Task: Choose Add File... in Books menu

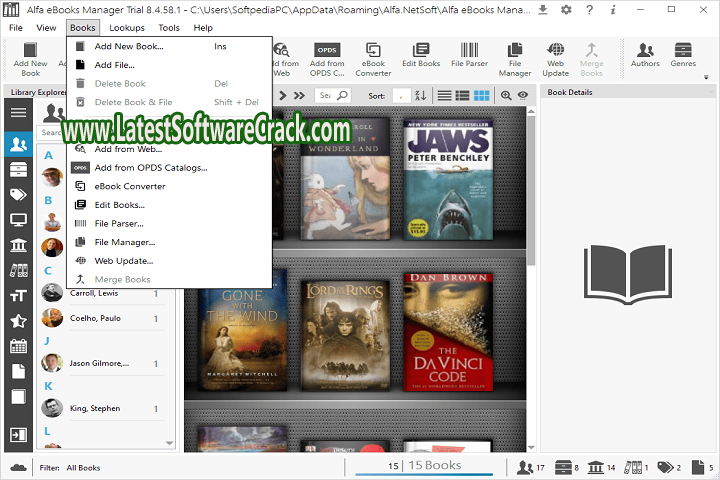Action: 169,65
